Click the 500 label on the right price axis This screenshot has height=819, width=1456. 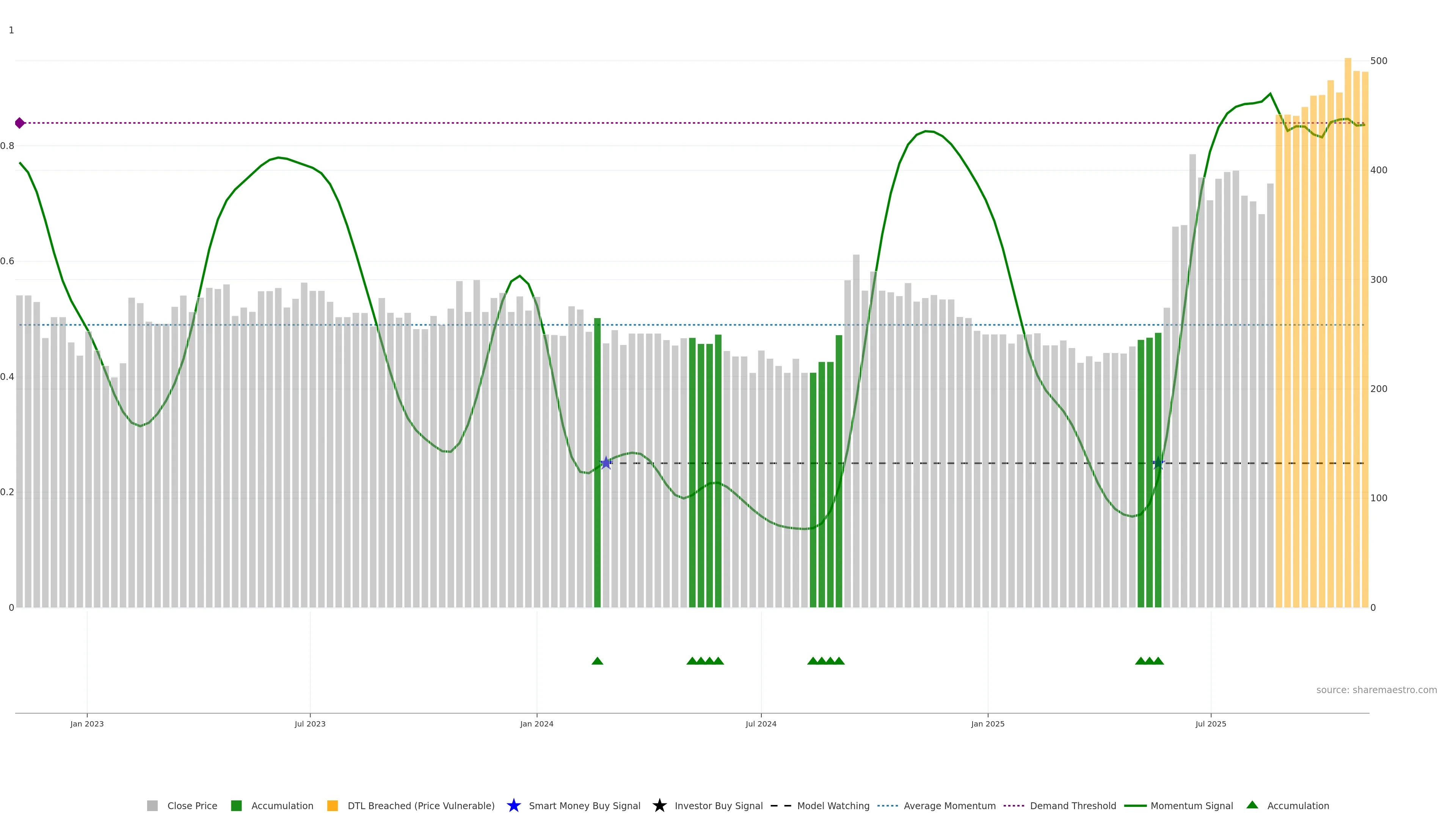(x=1379, y=61)
